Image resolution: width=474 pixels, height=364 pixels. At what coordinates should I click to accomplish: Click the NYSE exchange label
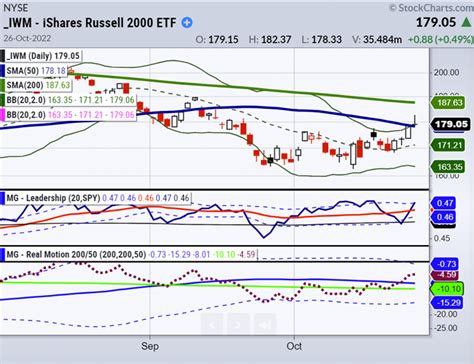[x=16, y=7]
